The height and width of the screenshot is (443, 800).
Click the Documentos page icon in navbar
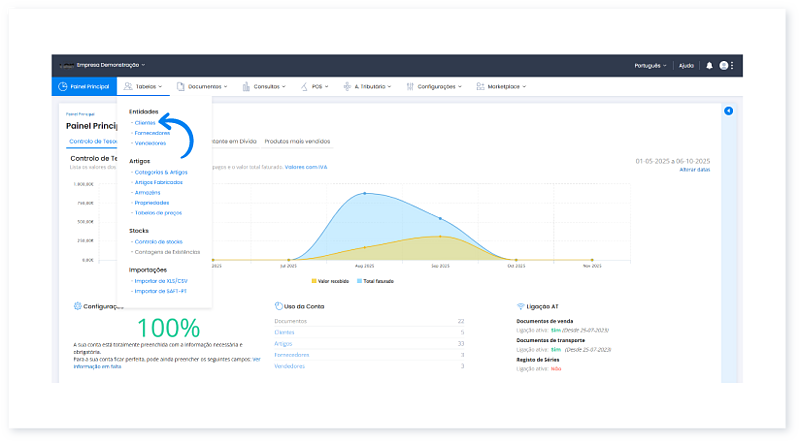click(181, 87)
